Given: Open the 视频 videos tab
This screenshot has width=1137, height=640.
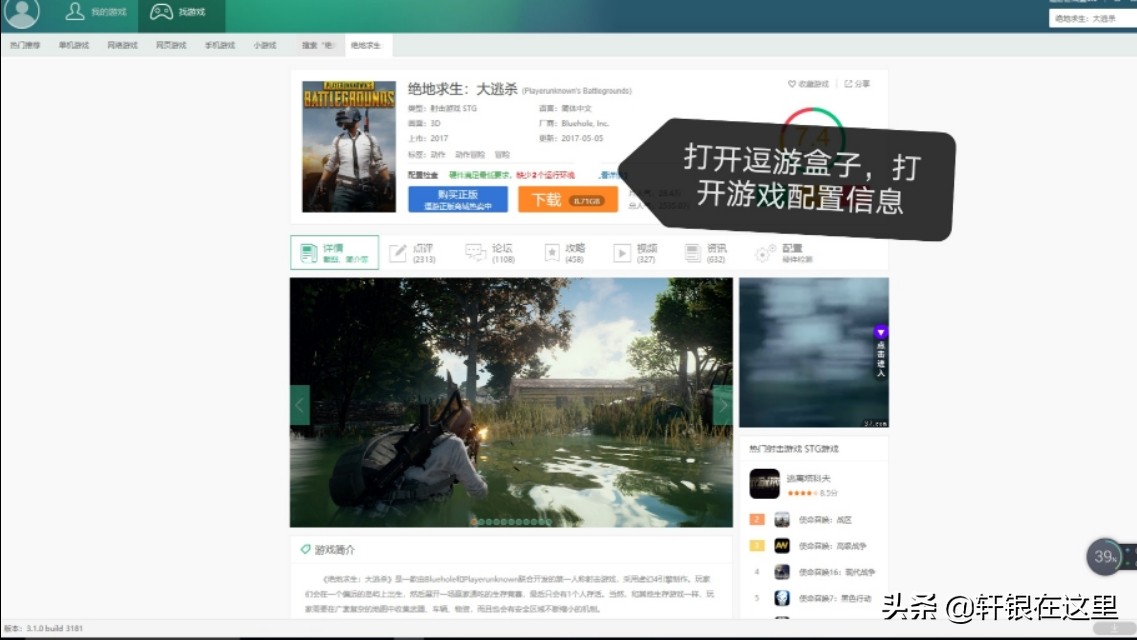Looking at the screenshot, I should click(x=635, y=252).
